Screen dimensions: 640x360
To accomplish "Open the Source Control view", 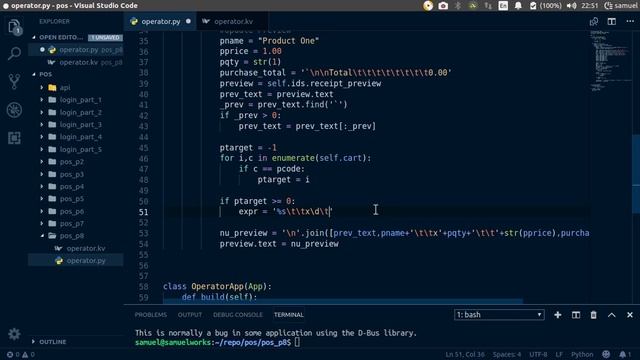I will pyautogui.click(x=14, y=82).
